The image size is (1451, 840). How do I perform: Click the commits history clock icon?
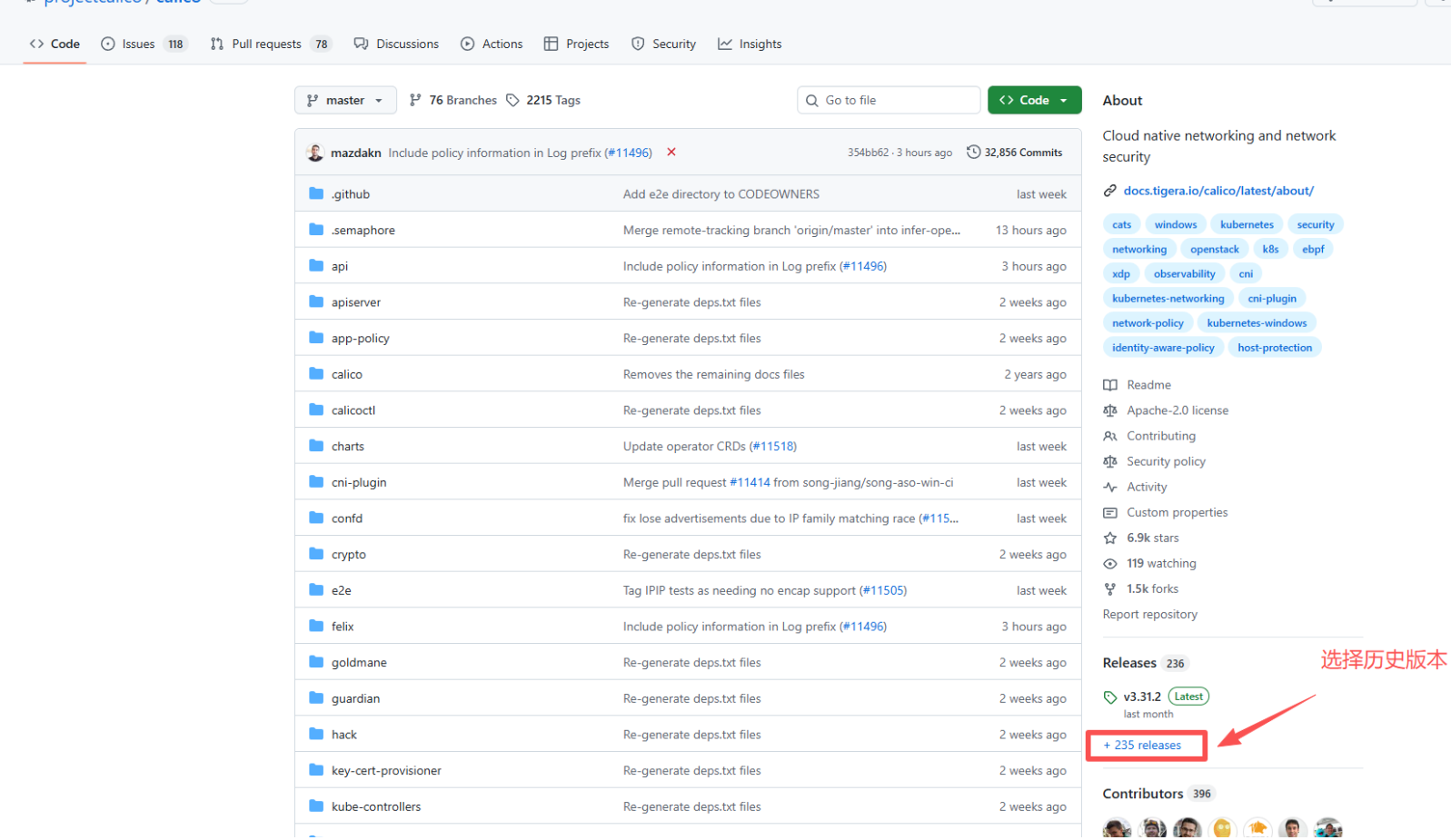pos(973,152)
